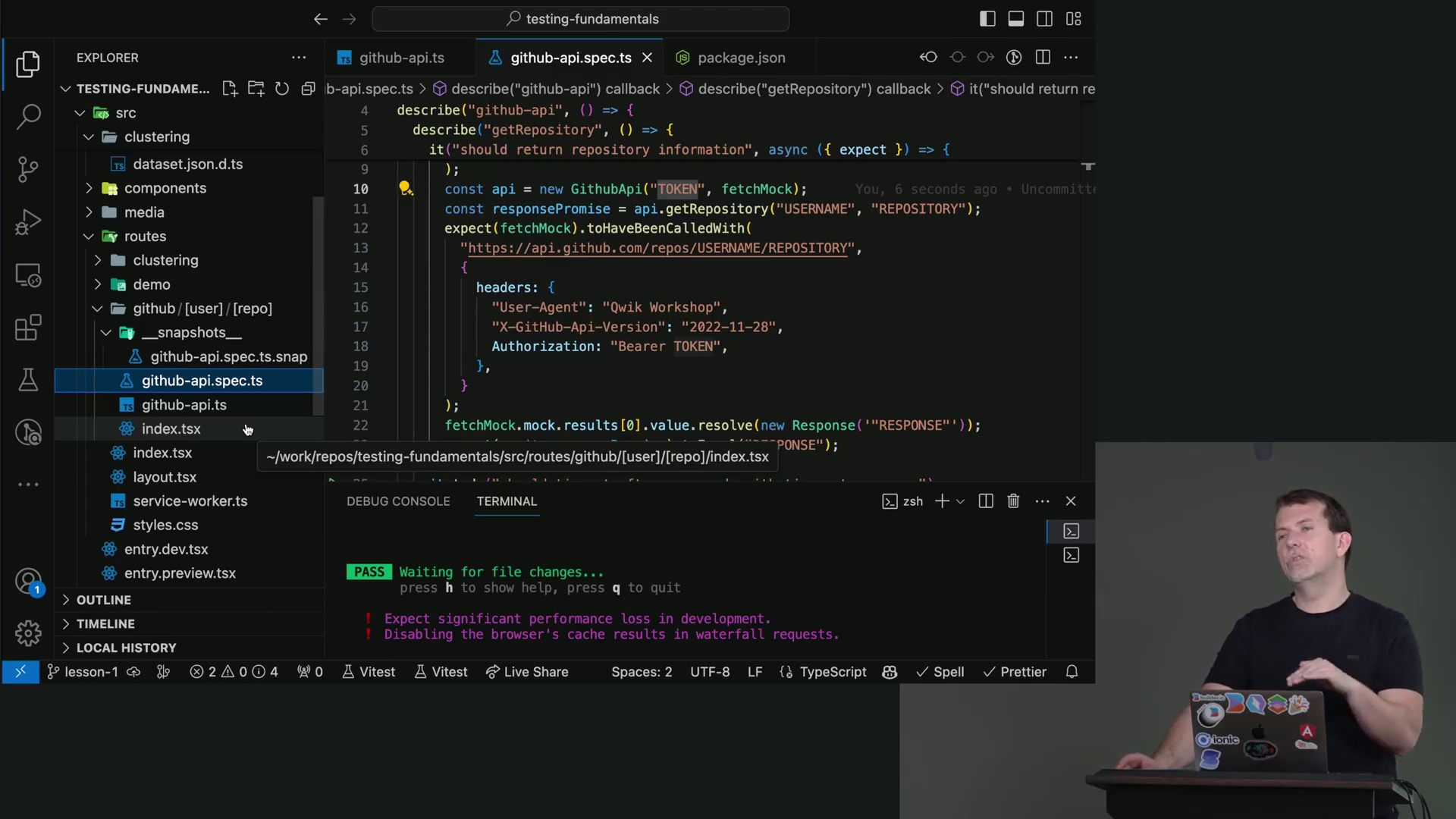Collapse the routes folder
The image size is (1456, 819).
89,237
